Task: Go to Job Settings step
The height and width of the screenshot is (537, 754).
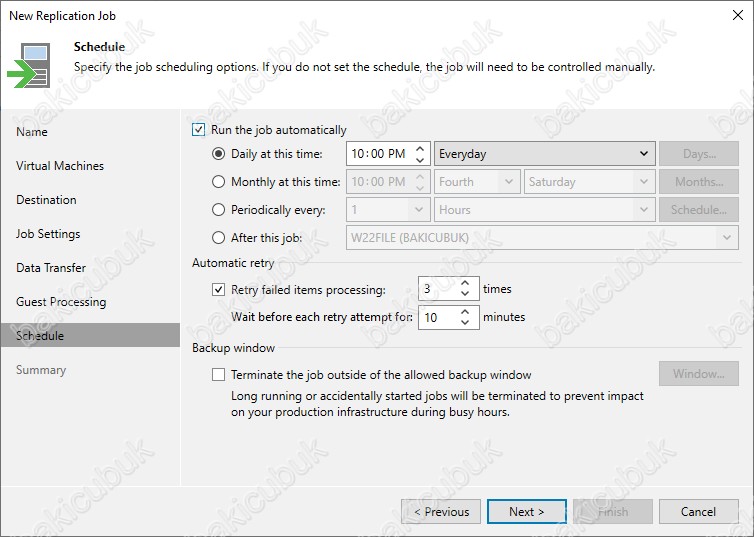Action: [x=48, y=234]
